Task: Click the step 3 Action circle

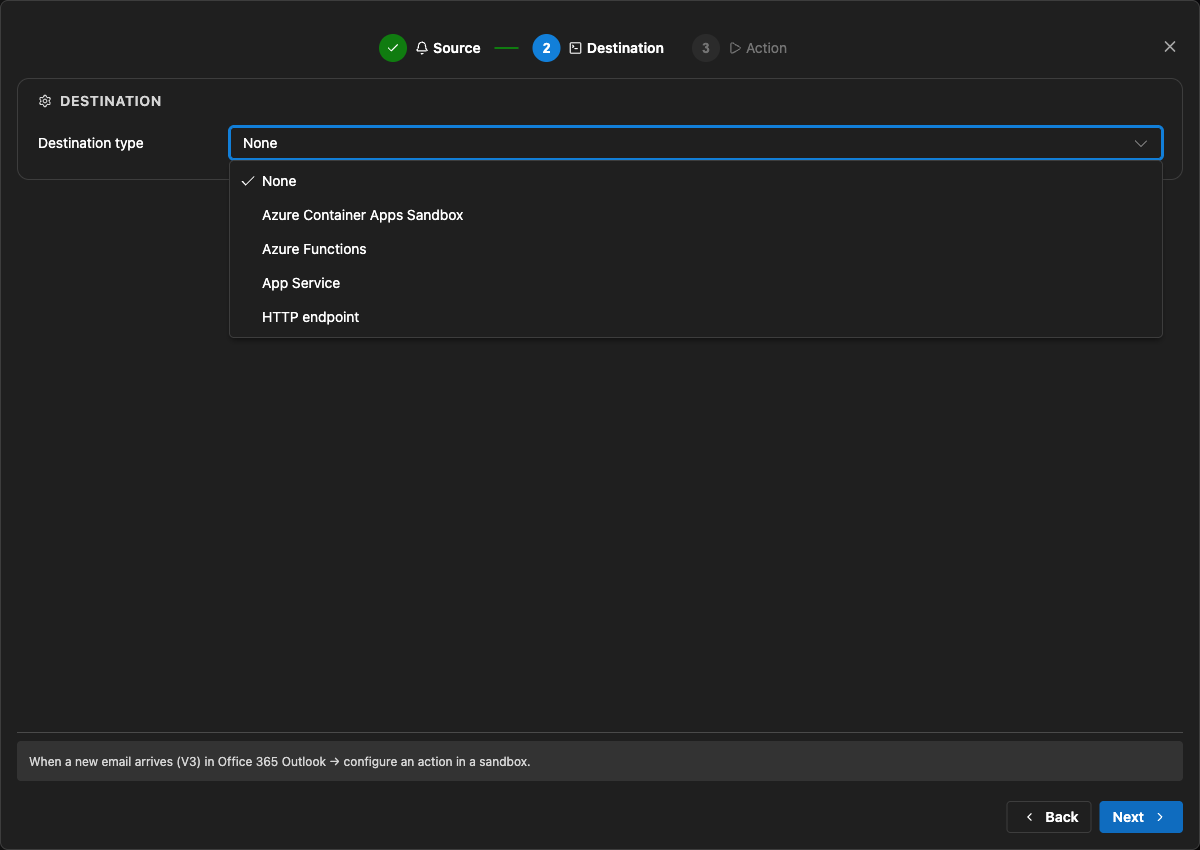Action: [706, 48]
